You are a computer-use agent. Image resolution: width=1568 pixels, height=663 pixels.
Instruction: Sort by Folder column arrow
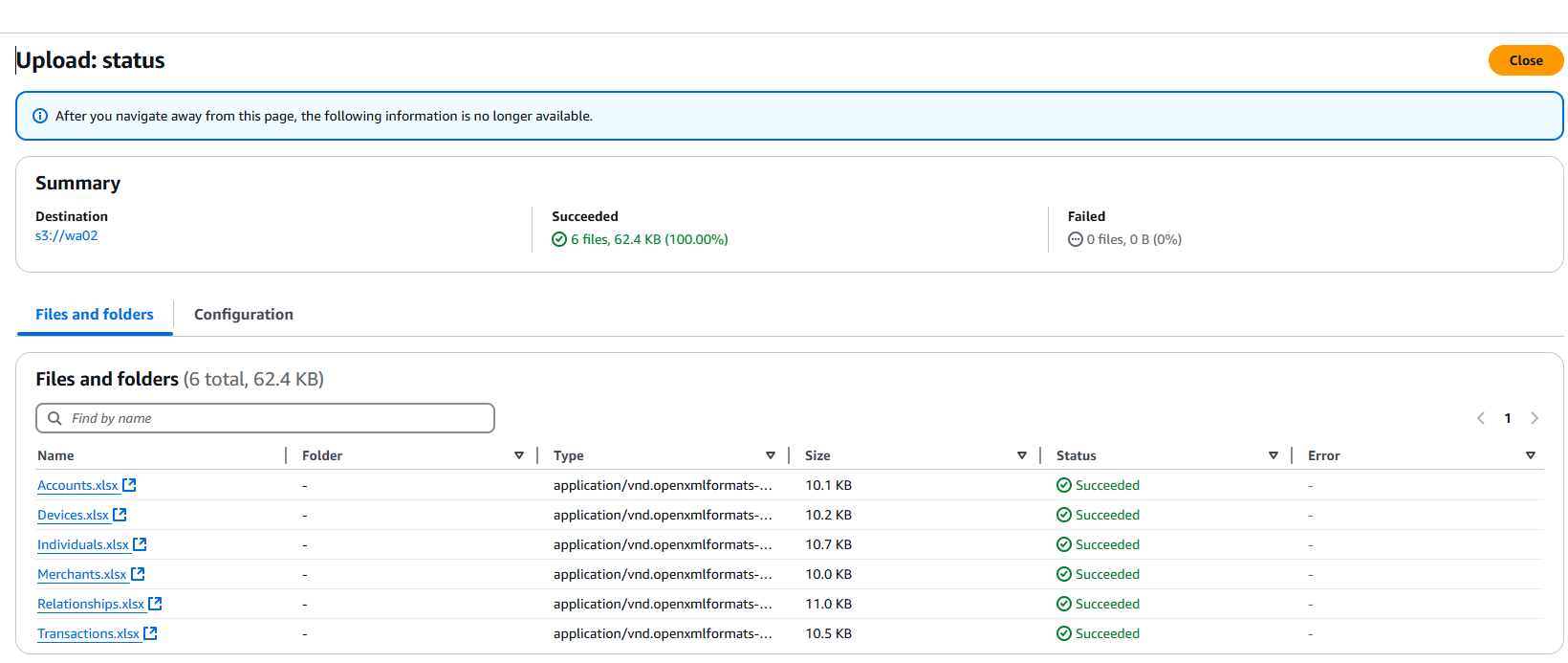pos(519,455)
